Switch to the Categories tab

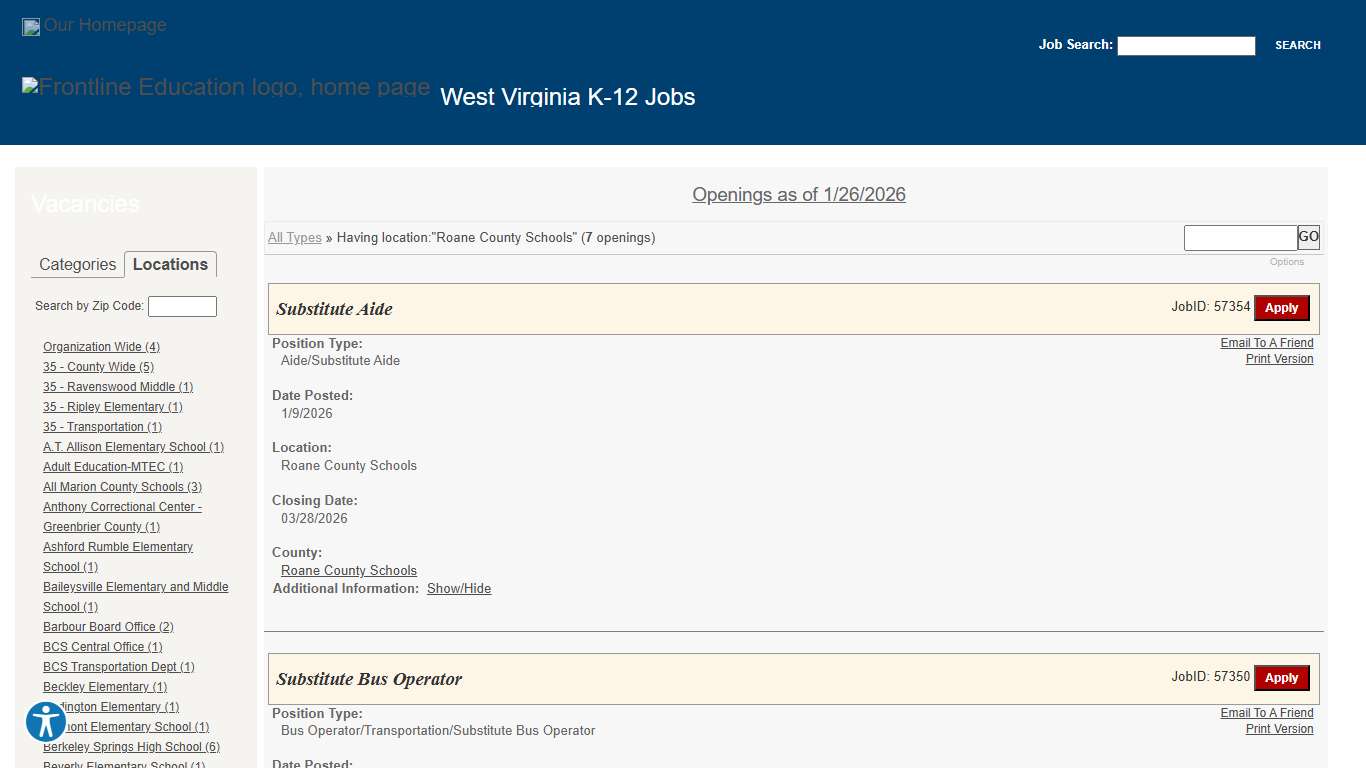click(x=77, y=264)
